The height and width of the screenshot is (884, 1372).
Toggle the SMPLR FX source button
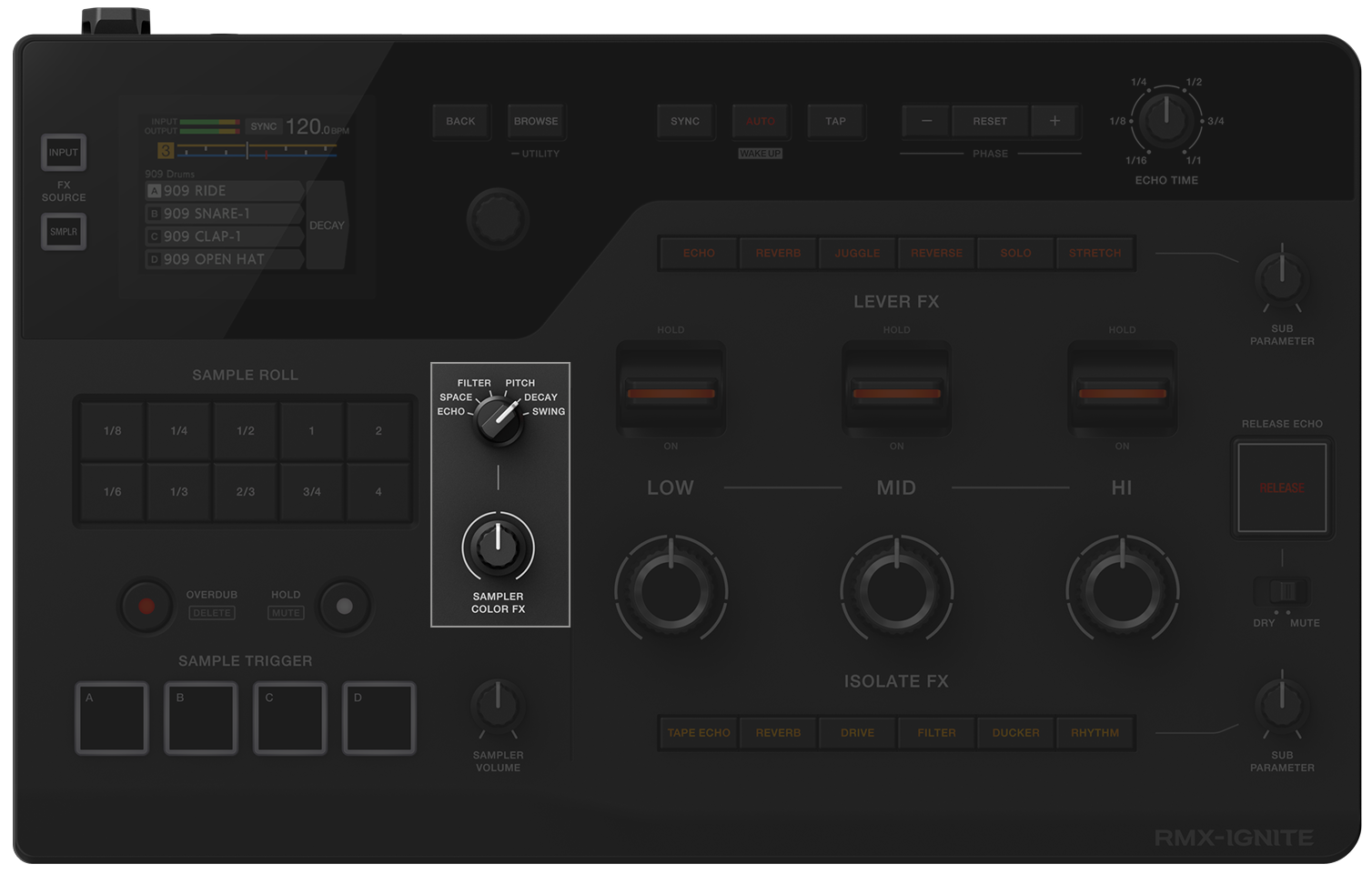tap(64, 232)
